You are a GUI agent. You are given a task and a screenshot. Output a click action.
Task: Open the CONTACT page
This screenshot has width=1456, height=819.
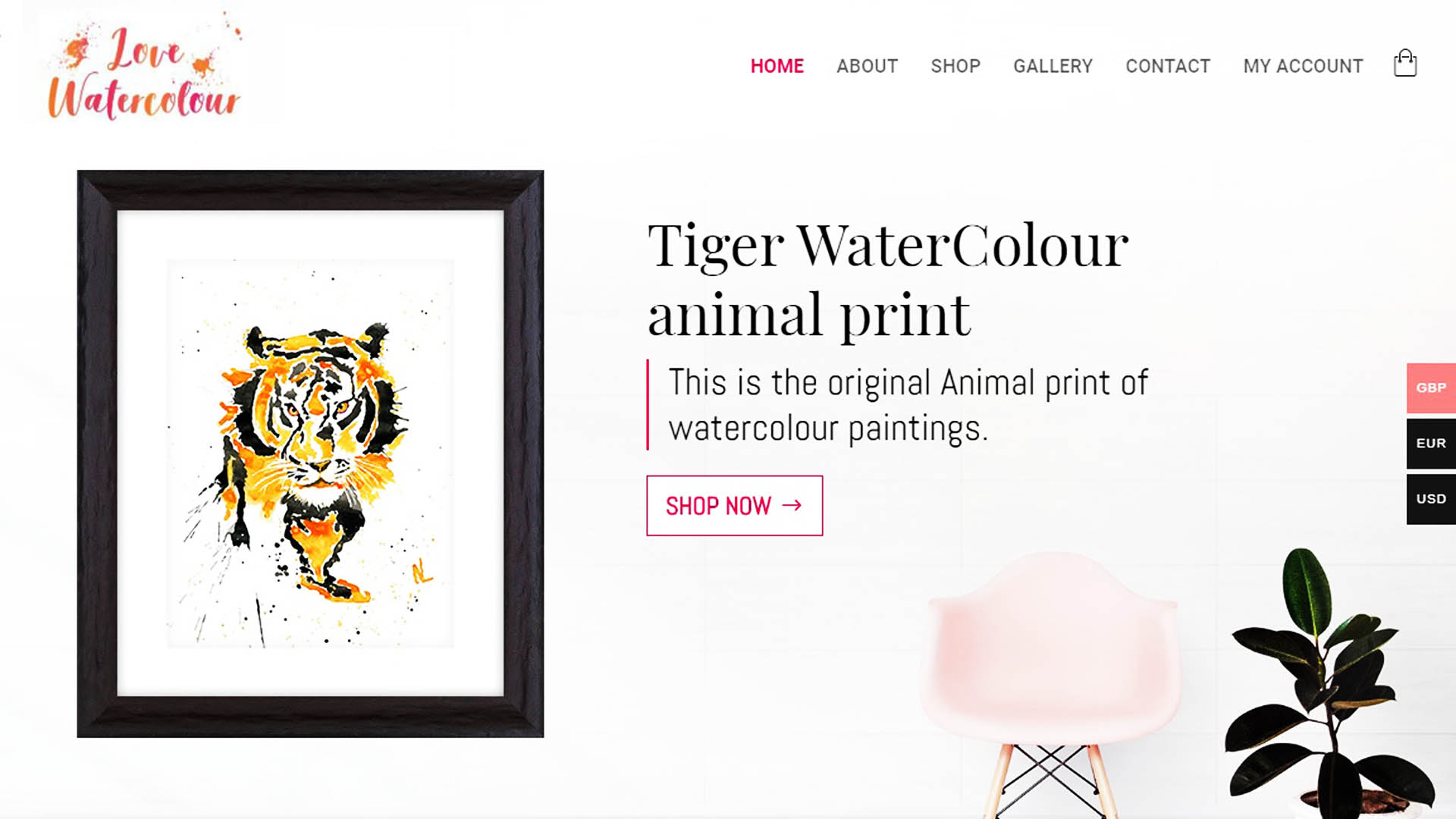tap(1168, 66)
